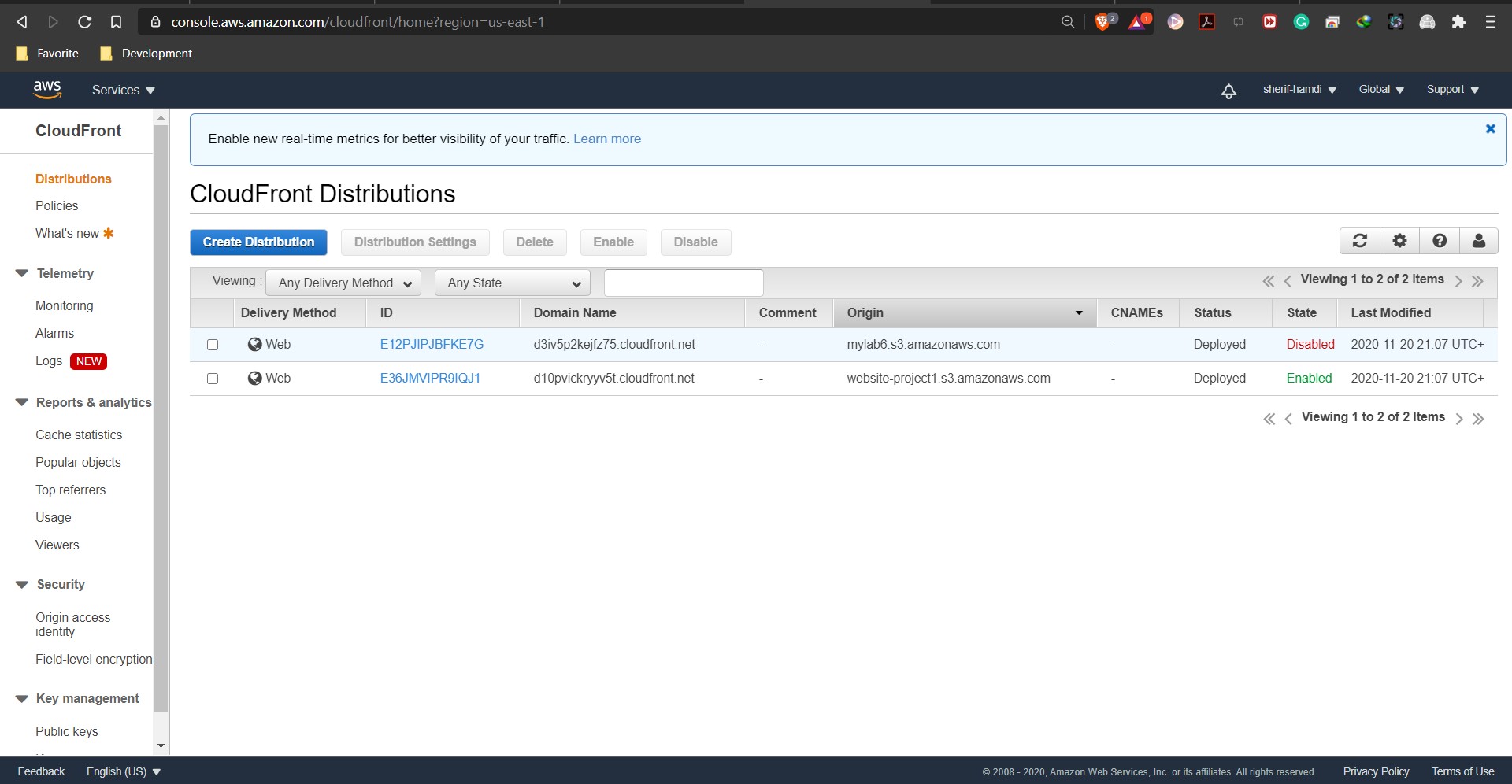Check the select-all checkbox in table header
1512x784 pixels.
(213, 312)
